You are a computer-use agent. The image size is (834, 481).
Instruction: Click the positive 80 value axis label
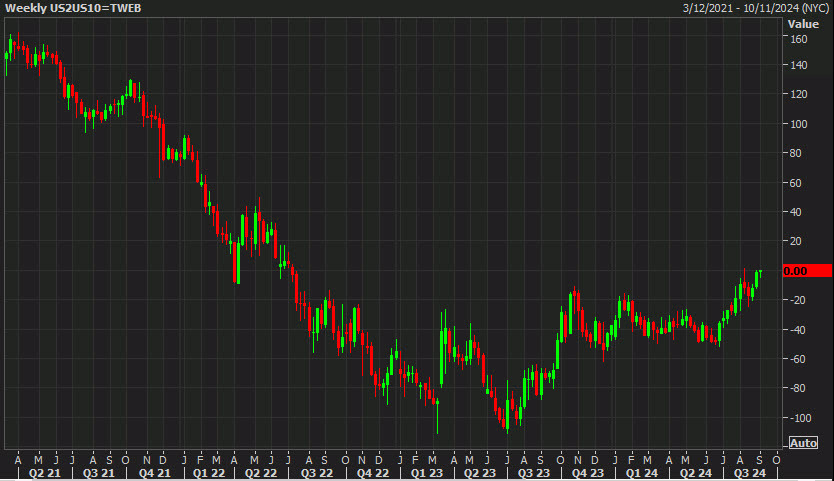click(796, 153)
